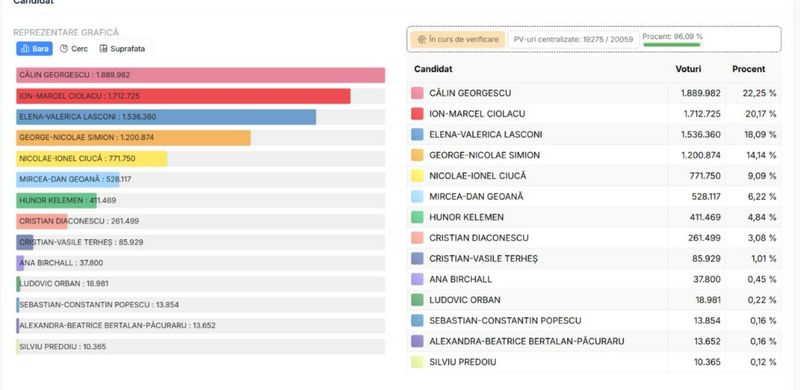Switch to the Suprafata chart view

point(122,48)
